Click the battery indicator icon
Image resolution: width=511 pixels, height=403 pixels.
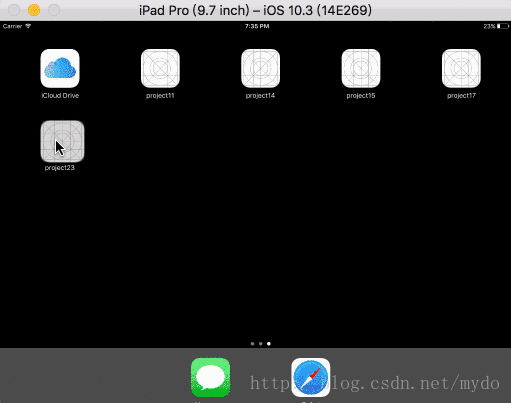[503, 26]
